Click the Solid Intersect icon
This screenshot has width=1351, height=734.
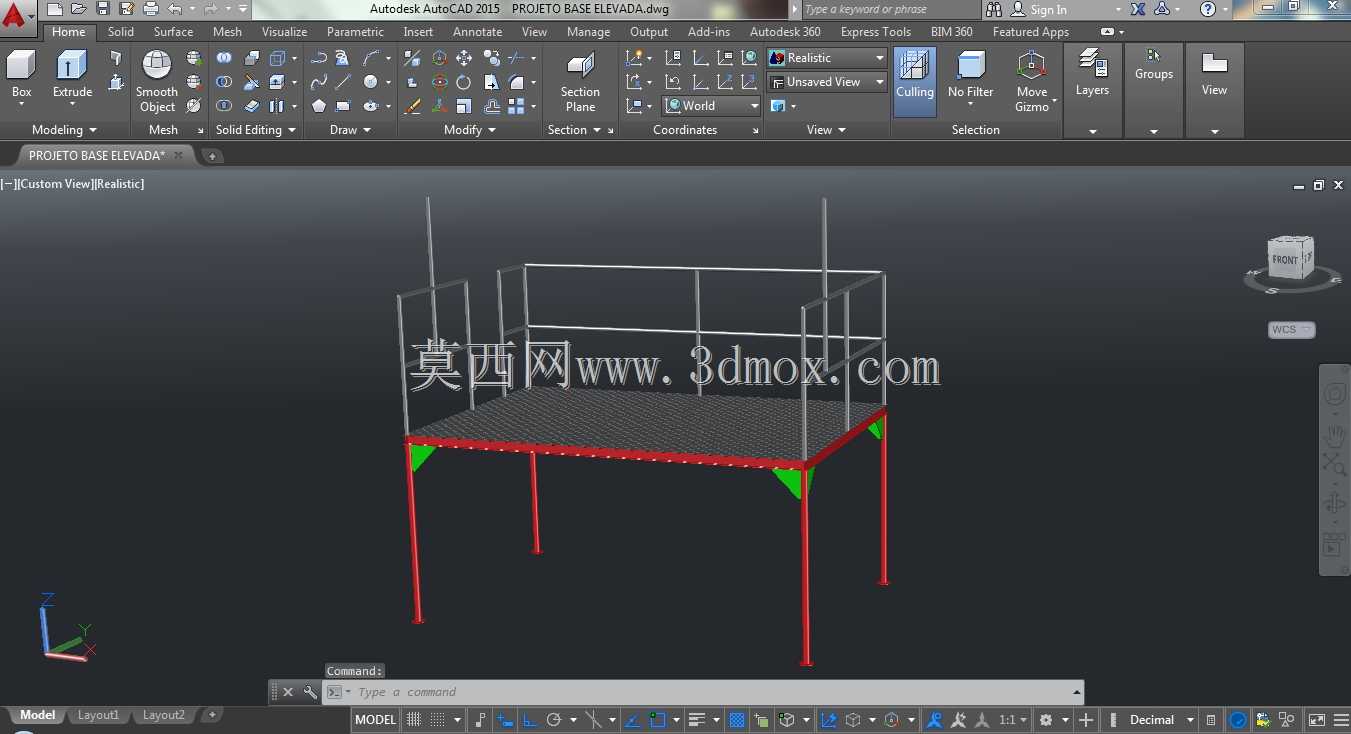(224, 106)
